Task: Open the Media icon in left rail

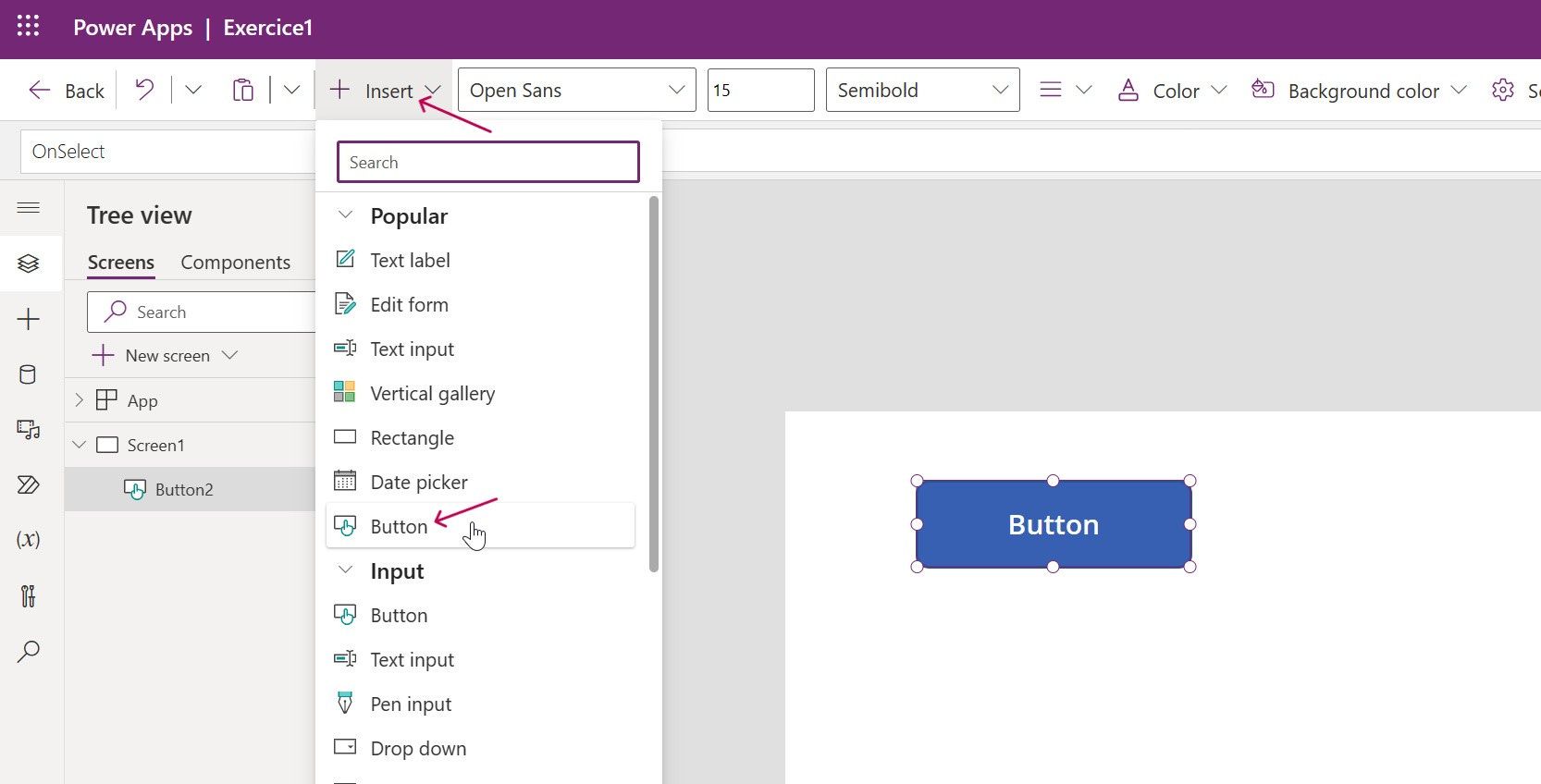Action: (x=28, y=429)
